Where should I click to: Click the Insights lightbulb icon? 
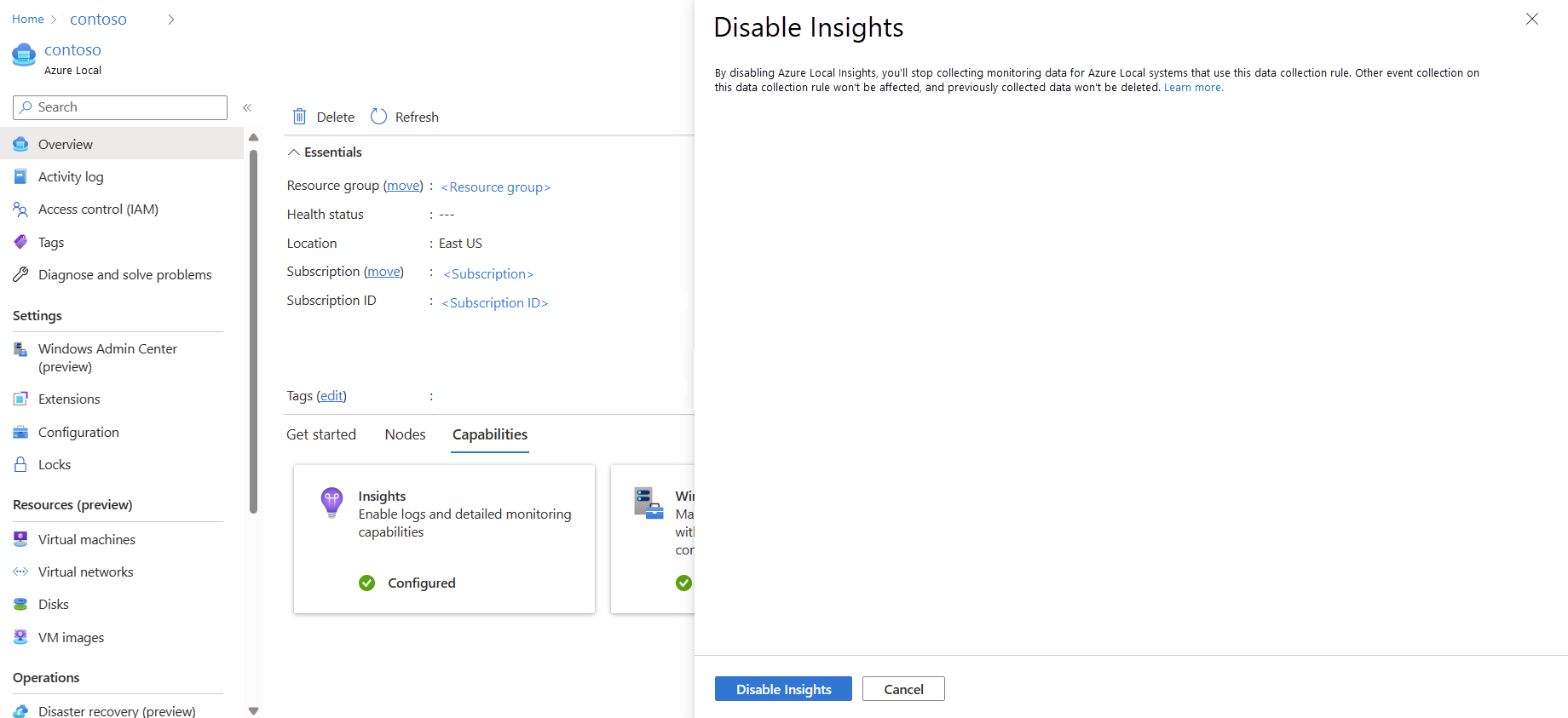tap(331, 503)
